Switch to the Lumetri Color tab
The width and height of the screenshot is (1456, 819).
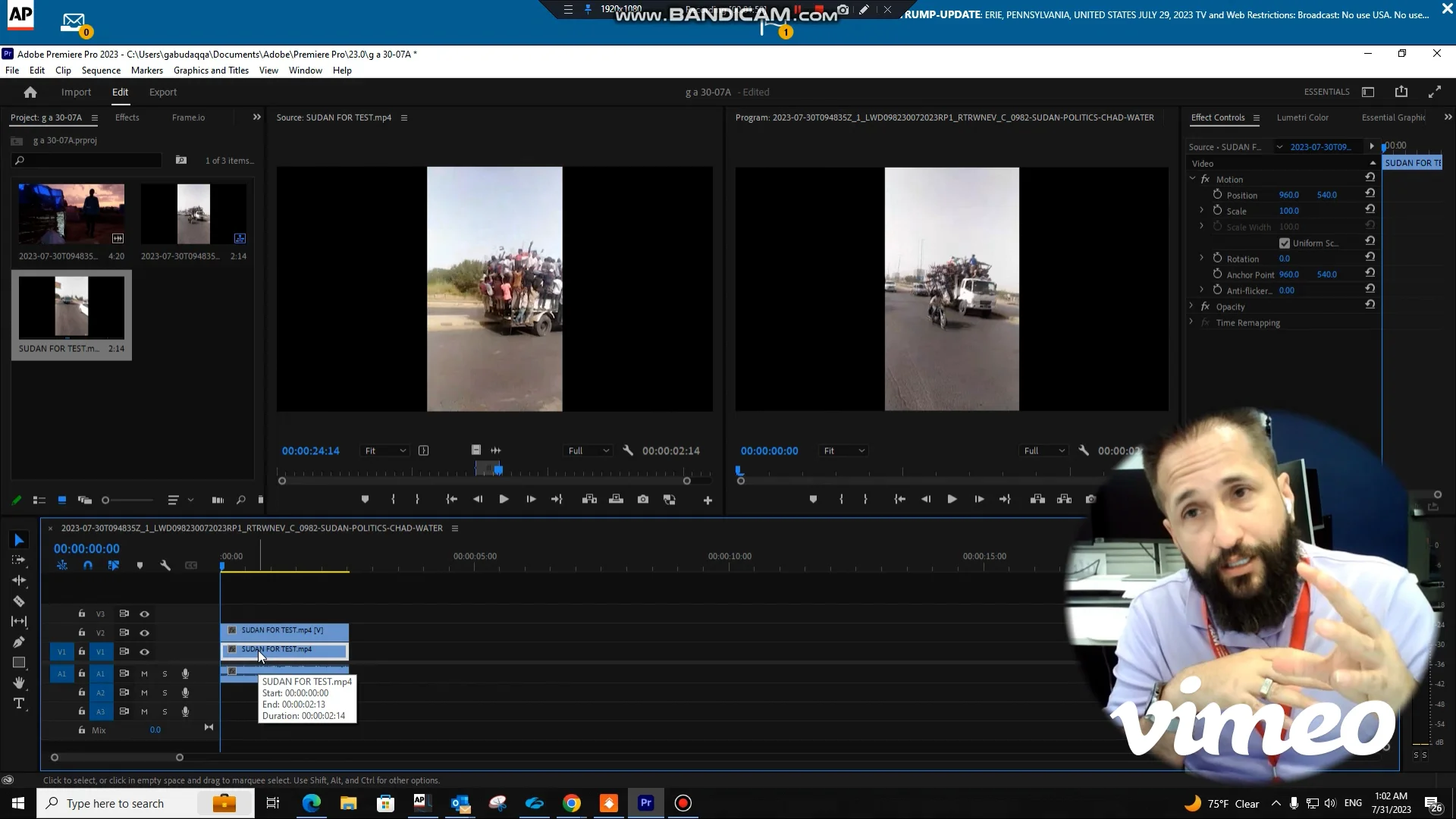[x=1302, y=118]
